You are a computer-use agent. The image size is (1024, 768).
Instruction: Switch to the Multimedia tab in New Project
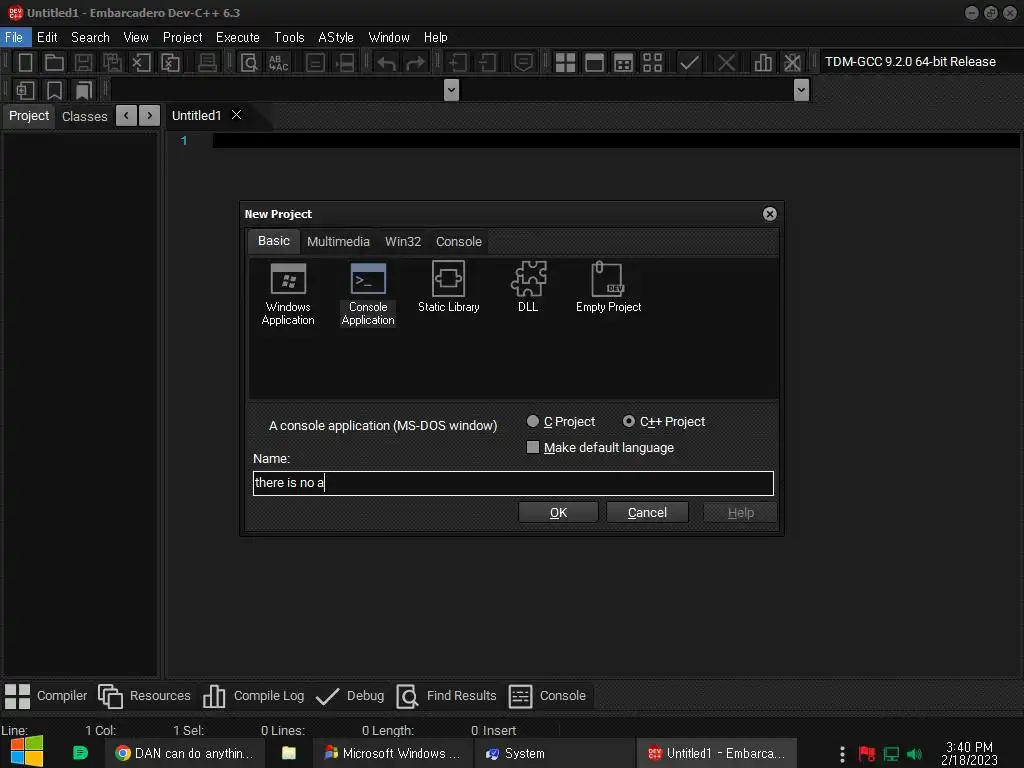point(338,242)
